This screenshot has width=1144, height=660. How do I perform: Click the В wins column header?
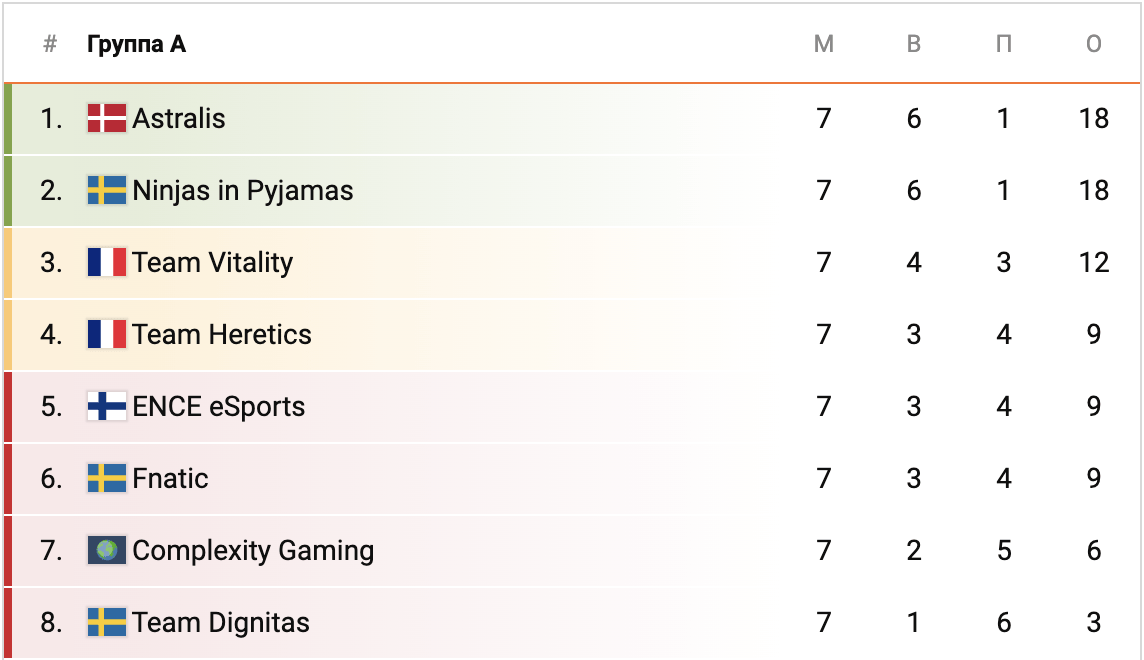pyautogui.click(x=914, y=44)
